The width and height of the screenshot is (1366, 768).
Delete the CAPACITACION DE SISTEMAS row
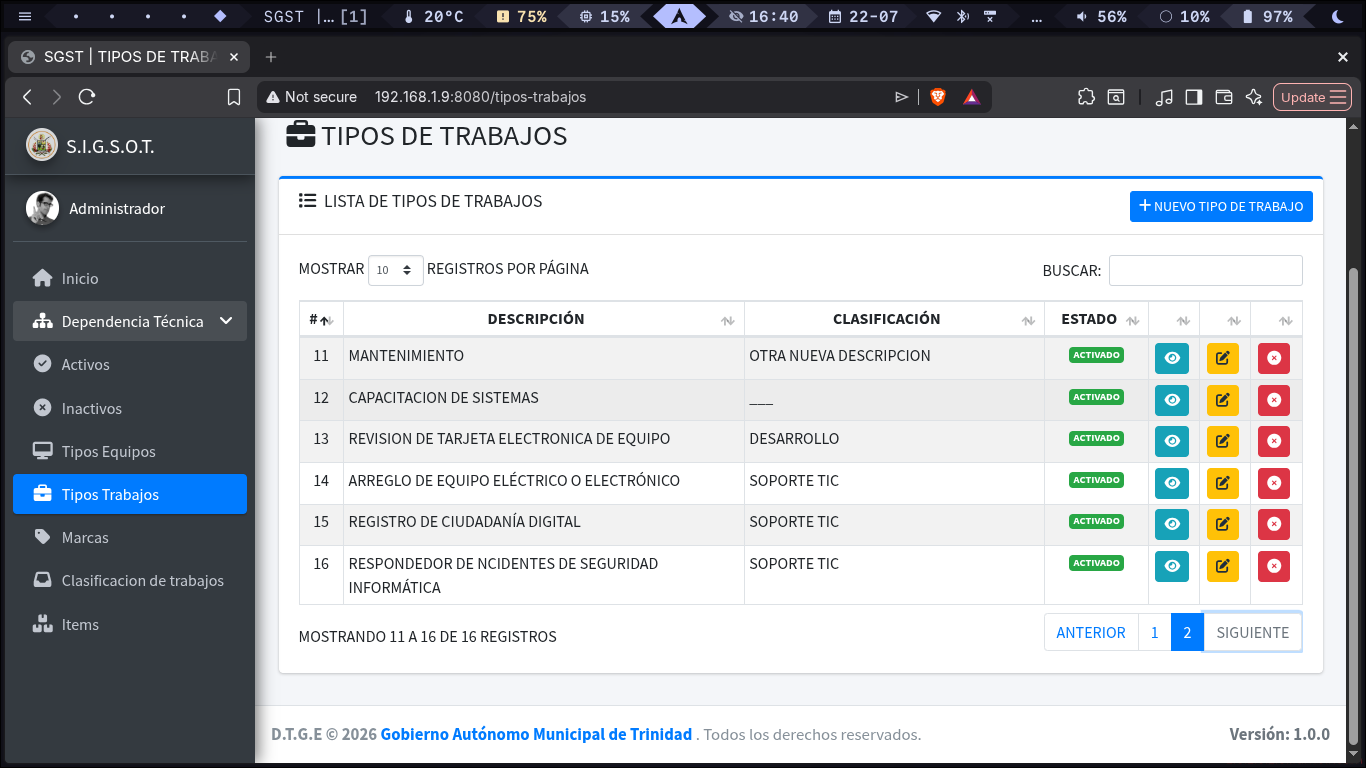point(1274,400)
